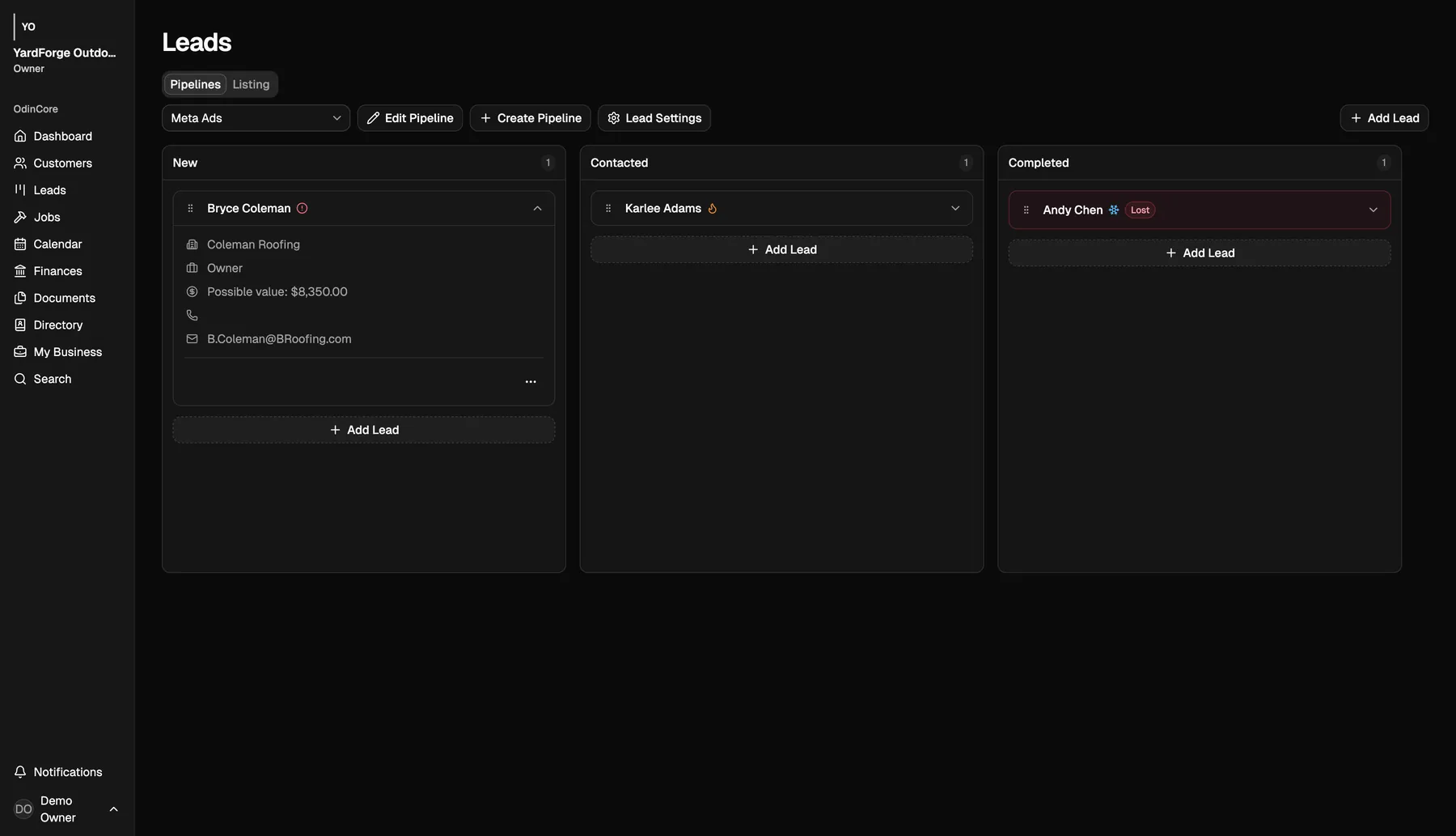Click the Andy Chen lead name
The image size is (1456, 836).
pos(1073,210)
